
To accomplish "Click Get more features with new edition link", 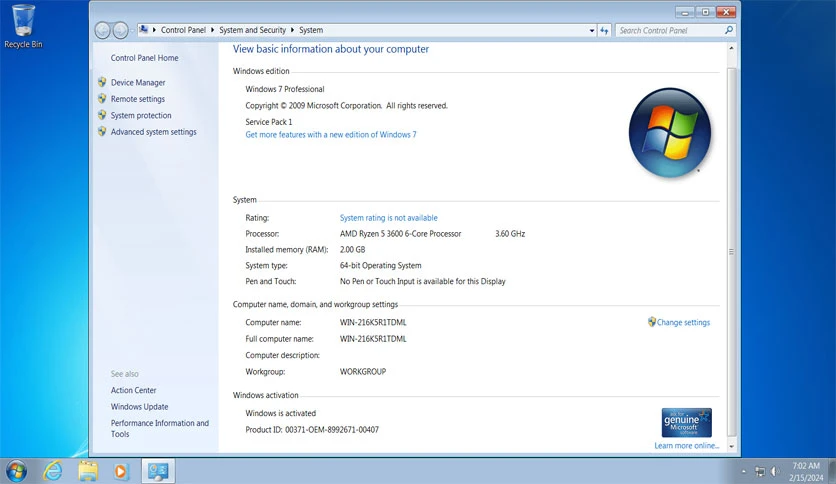I will [x=331, y=135].
